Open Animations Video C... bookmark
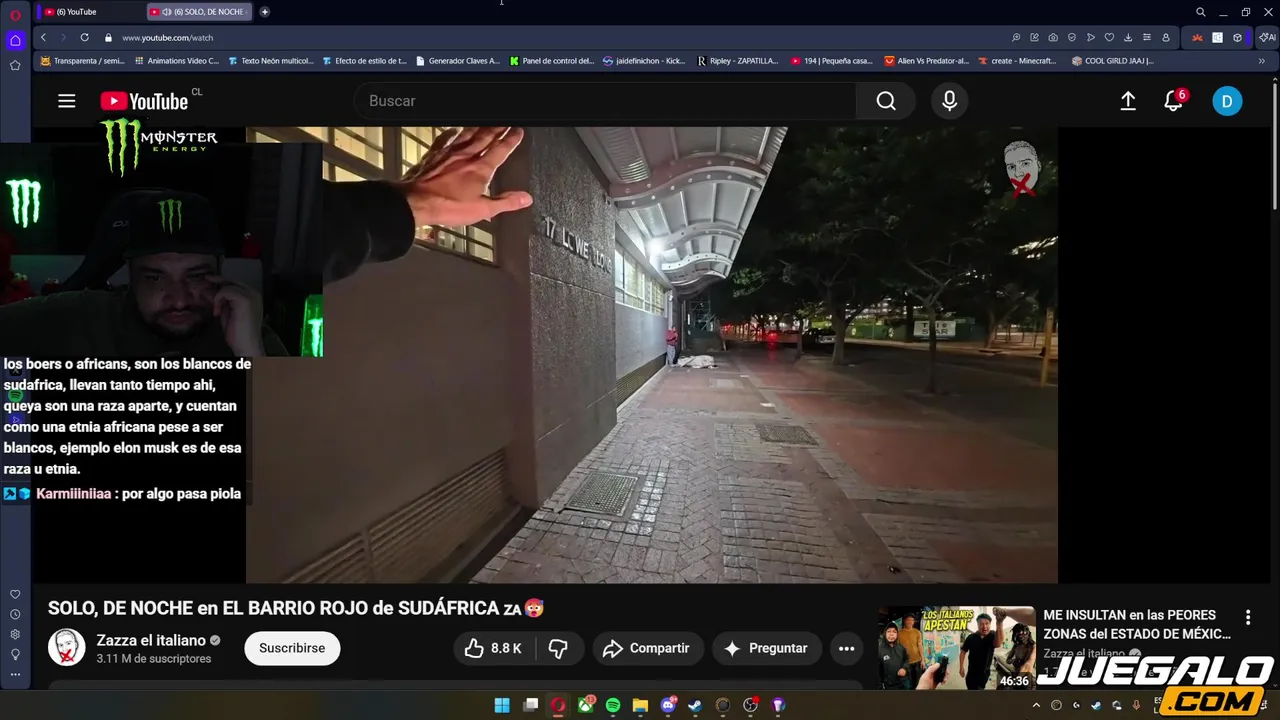1280x720 pixels. tap(177, 61)
